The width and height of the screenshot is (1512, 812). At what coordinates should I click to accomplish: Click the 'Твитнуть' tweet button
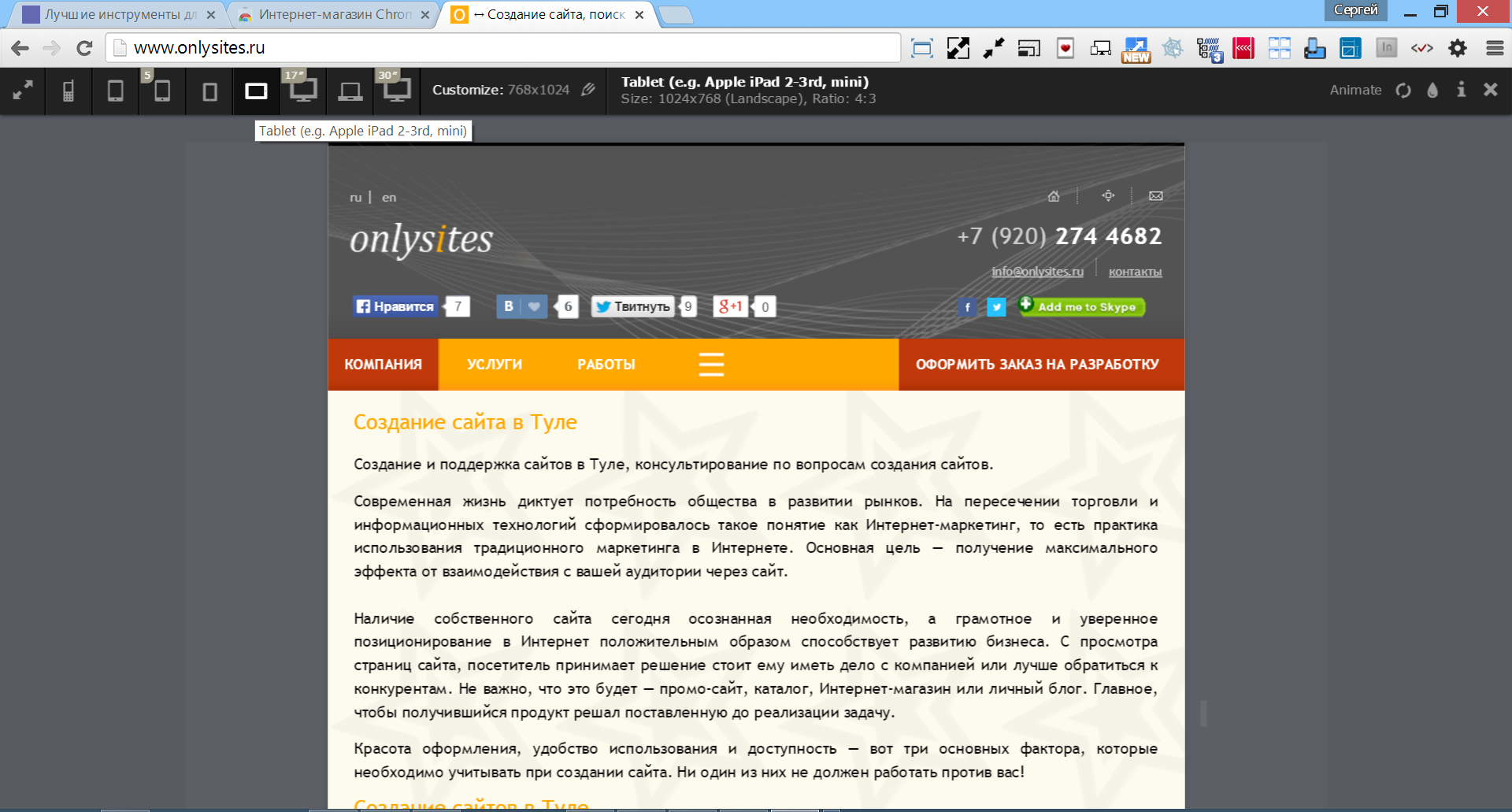point(633,306)
